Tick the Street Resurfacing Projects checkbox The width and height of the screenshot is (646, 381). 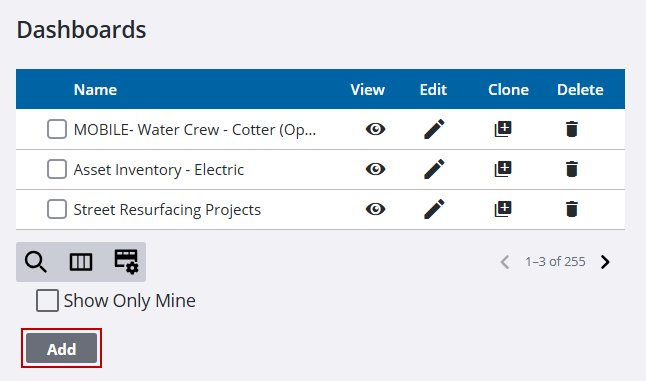[57, 209]
